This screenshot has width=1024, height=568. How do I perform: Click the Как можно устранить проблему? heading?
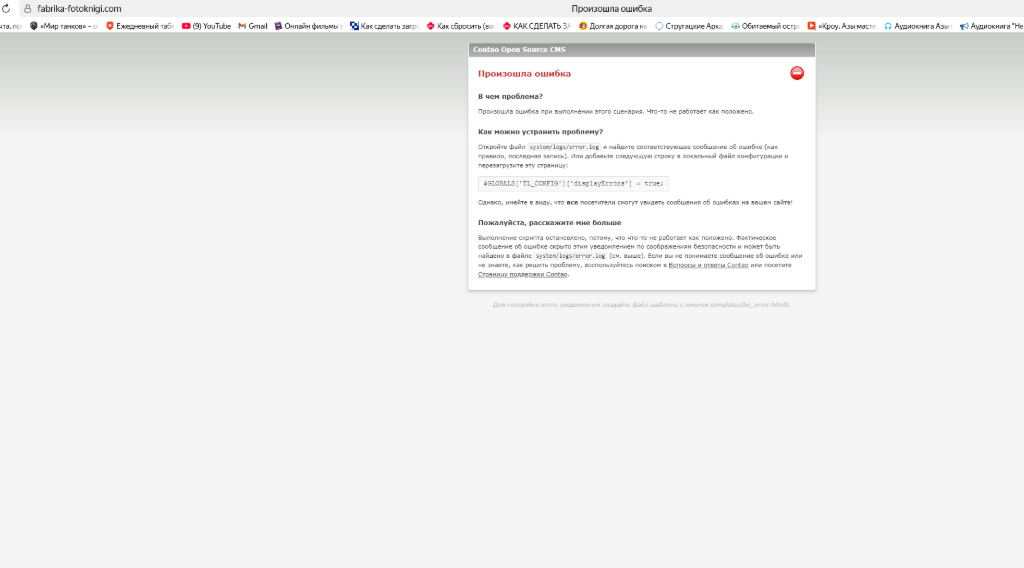(540, 132)
